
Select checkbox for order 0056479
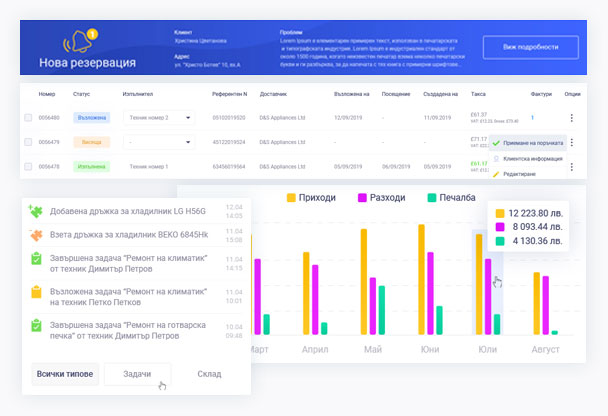[x=28, y=142]
